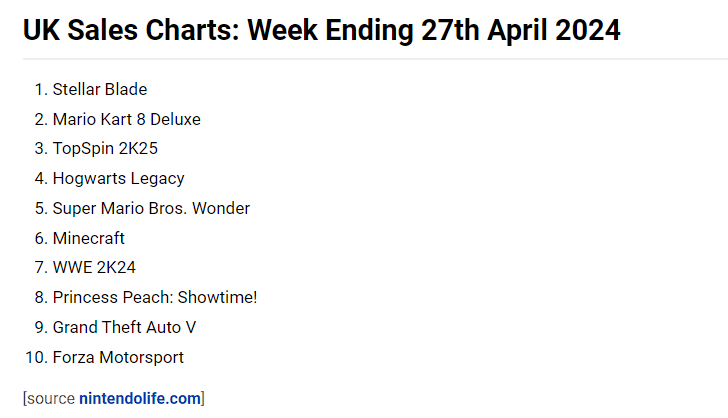
Task: Click Super Mario Bros. Wonder in list
Action: click(x=151, y=208)
